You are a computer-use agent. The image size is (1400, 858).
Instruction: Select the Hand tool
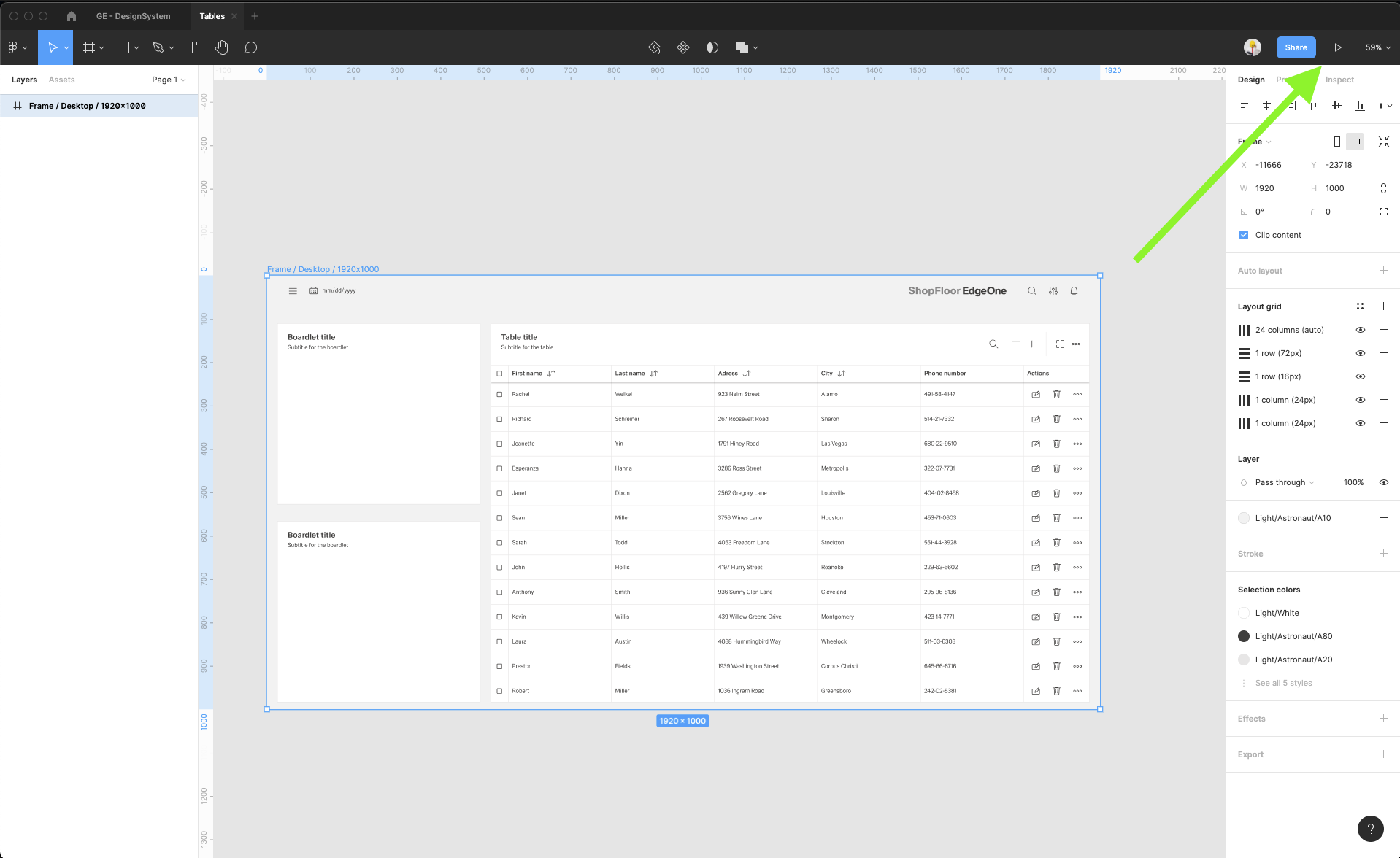[221, 47]
